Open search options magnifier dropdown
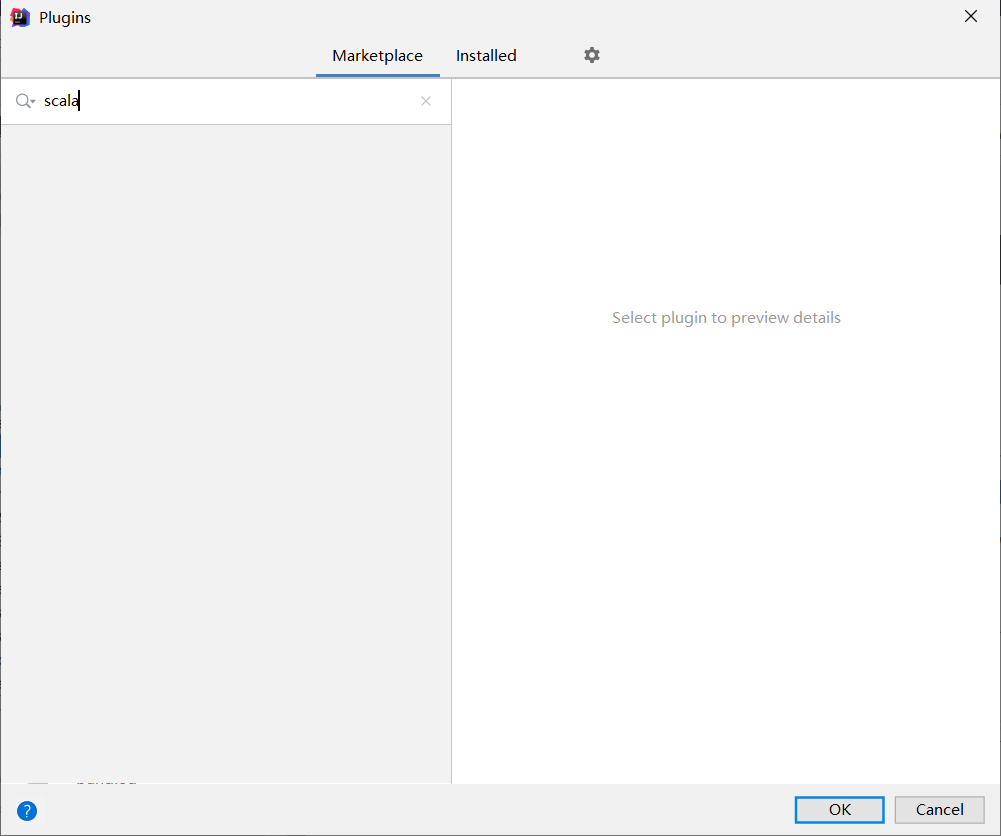Screen dimensions: 1001x836 coord(25,101)
